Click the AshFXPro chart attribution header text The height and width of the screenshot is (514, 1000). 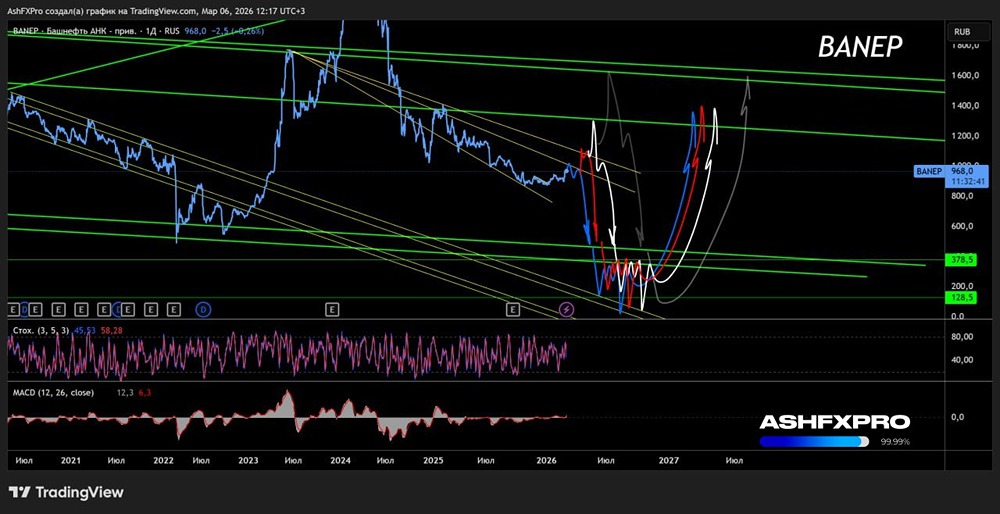coord(157,10)
